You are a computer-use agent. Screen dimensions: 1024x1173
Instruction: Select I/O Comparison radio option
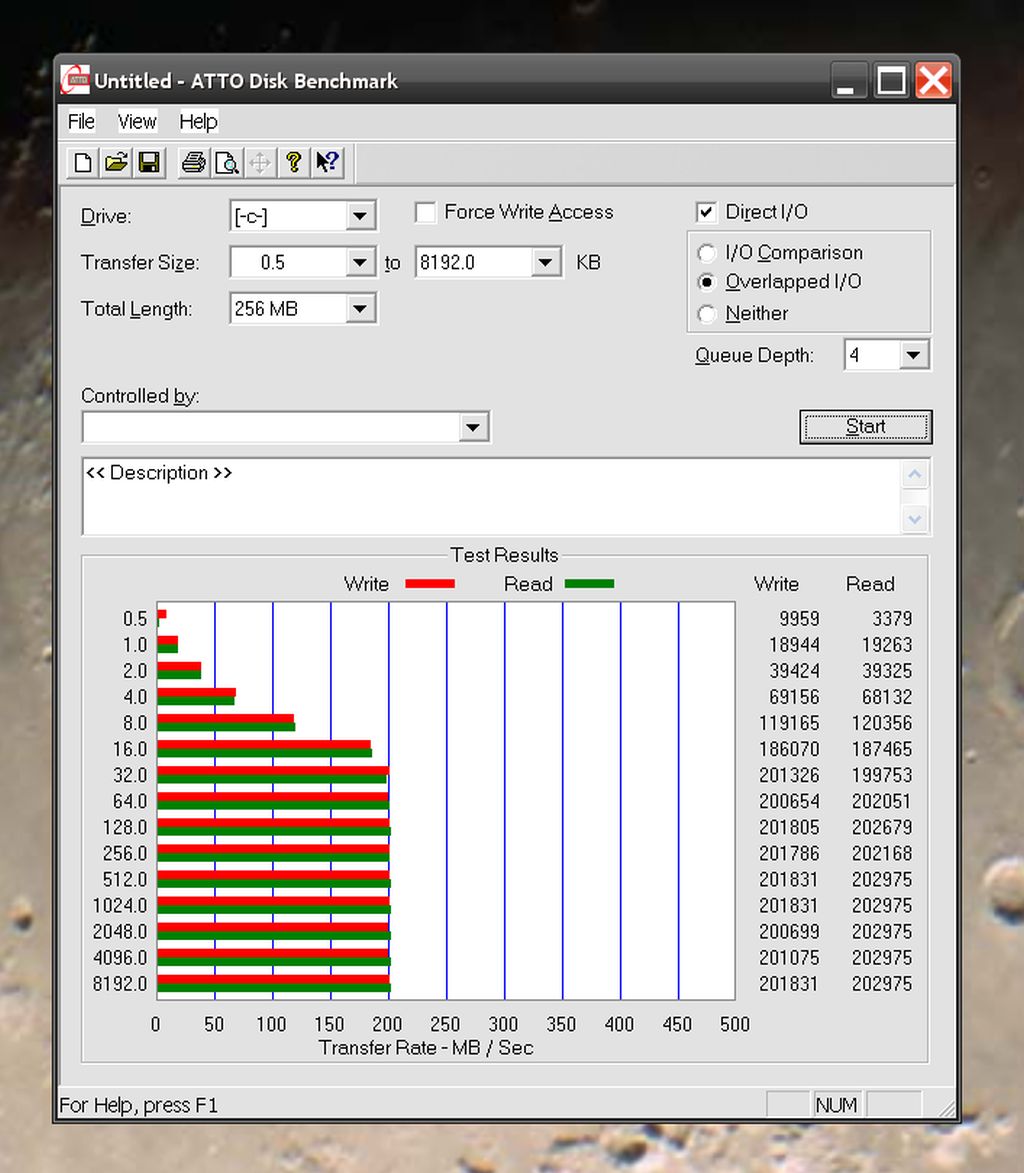pyautogui.click(x=706, y=253)
